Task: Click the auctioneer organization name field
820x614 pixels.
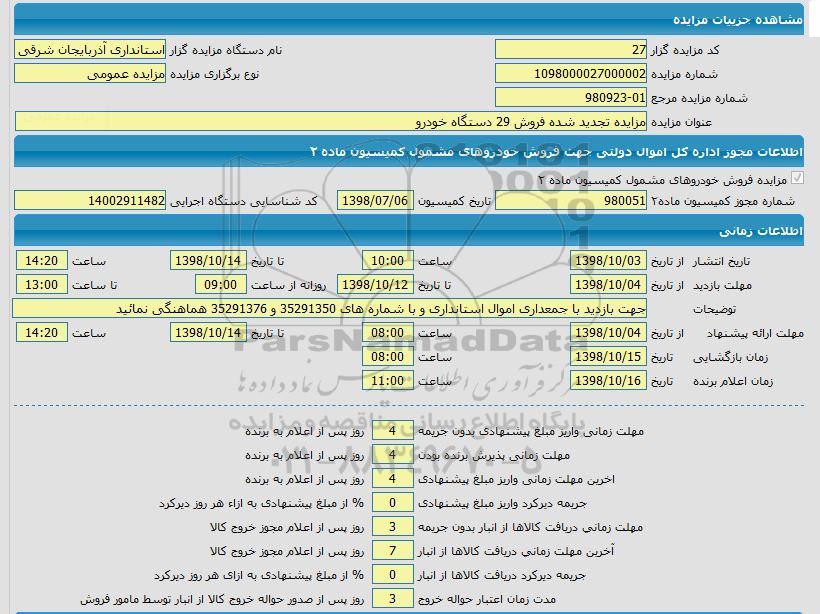Action: [x=90, y=50]
